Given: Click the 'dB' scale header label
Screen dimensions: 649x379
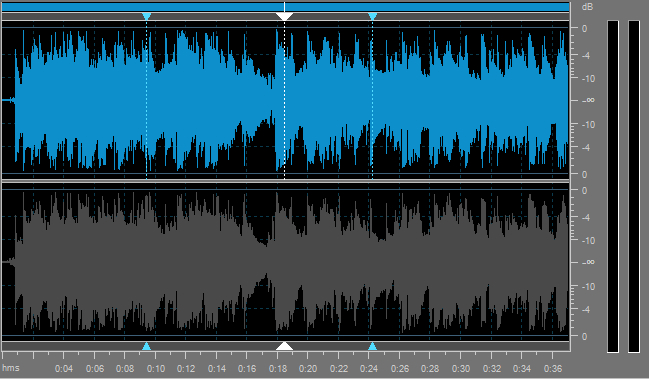Looking at the screenshot, I should pyautogui.click(x=587, y=7).
